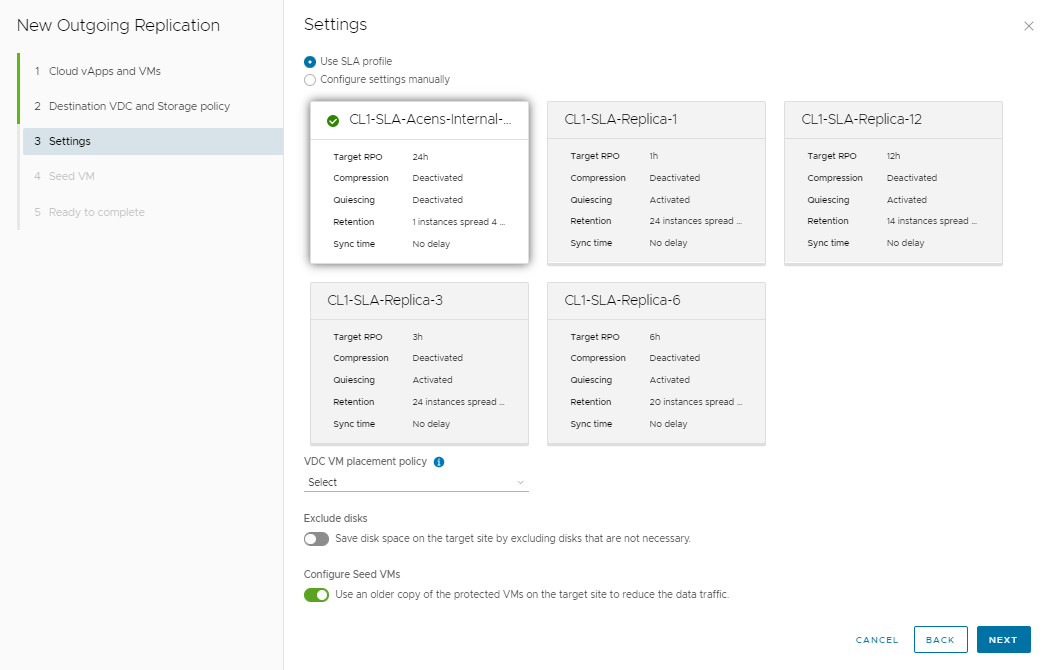Click the Configure Seed VMs heading
The image size is (1048, 670).
pos(352,574)
